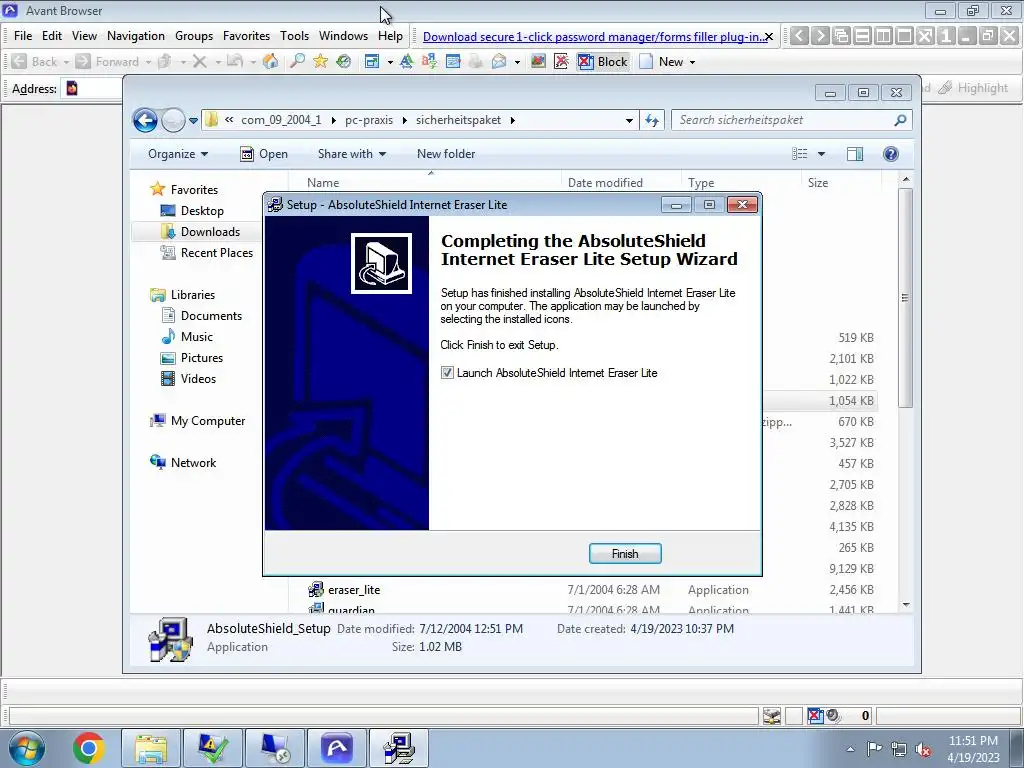1024x768 pixels.
Task: Open the Favorites menu in menu bar
Action: [x=246, y=36]
